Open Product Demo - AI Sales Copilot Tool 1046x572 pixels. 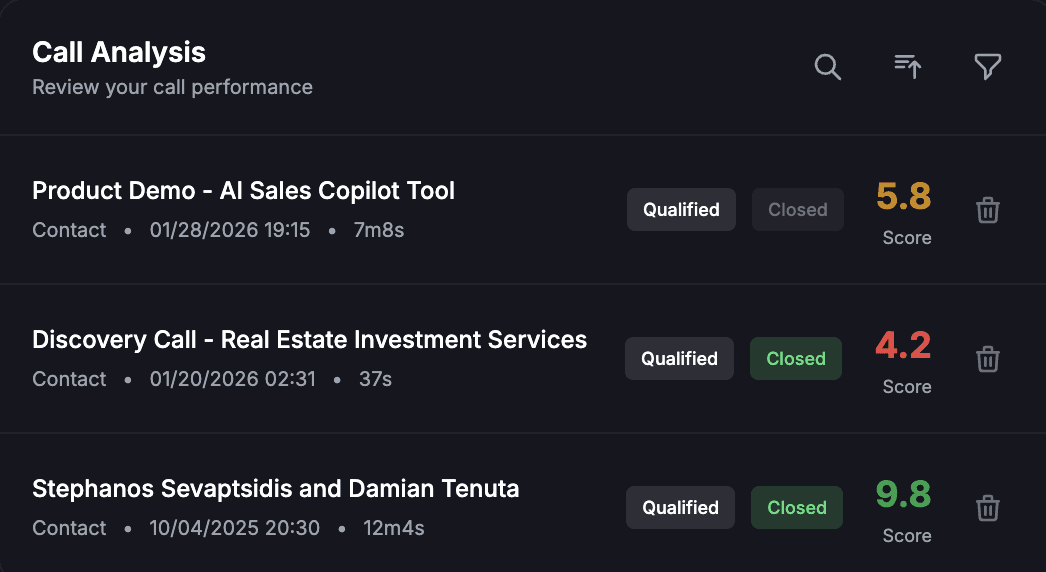[243, 191]
